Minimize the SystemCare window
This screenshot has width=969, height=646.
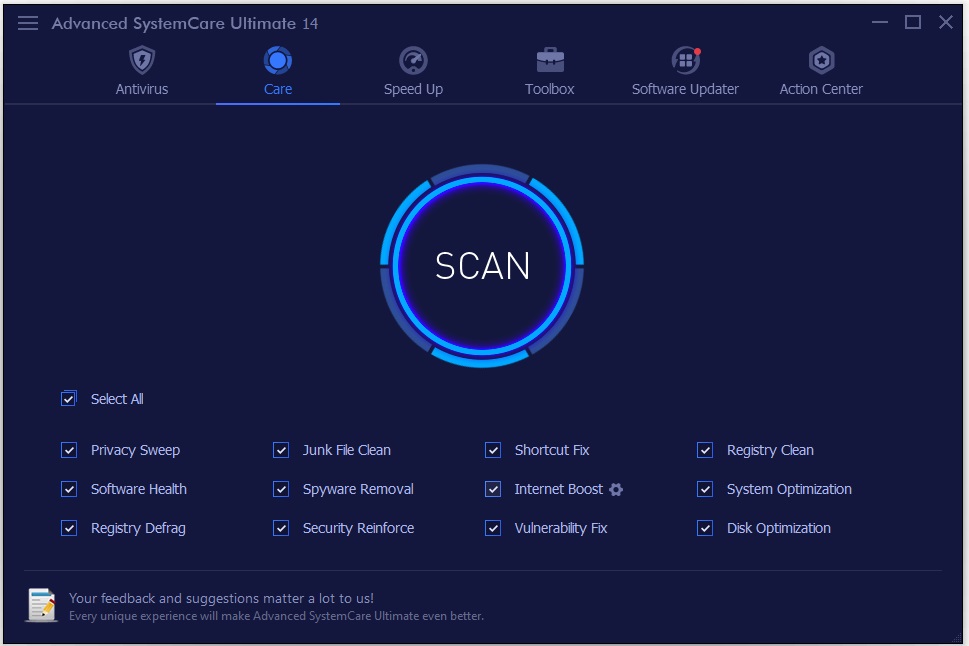(x=880, y=22)
